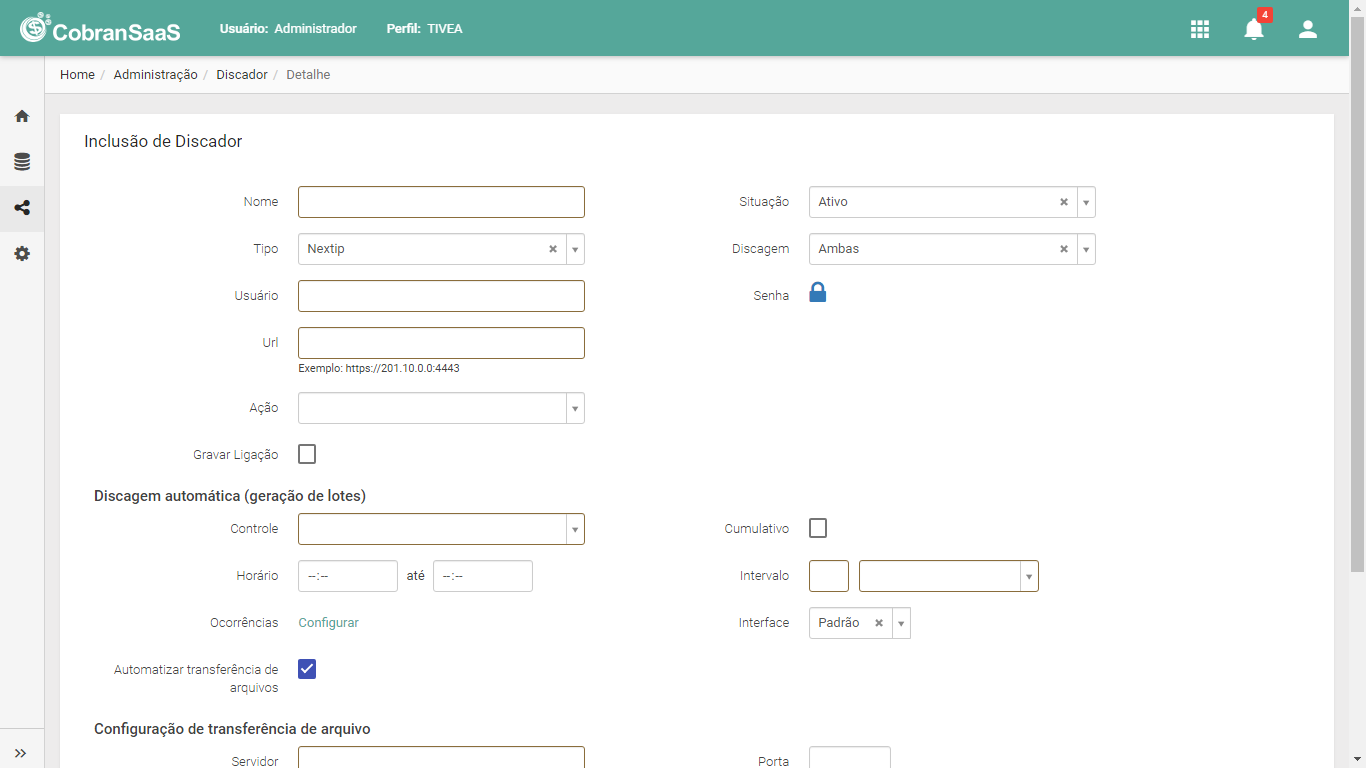
Task: Click the Horário end time field
Action: 483,576
